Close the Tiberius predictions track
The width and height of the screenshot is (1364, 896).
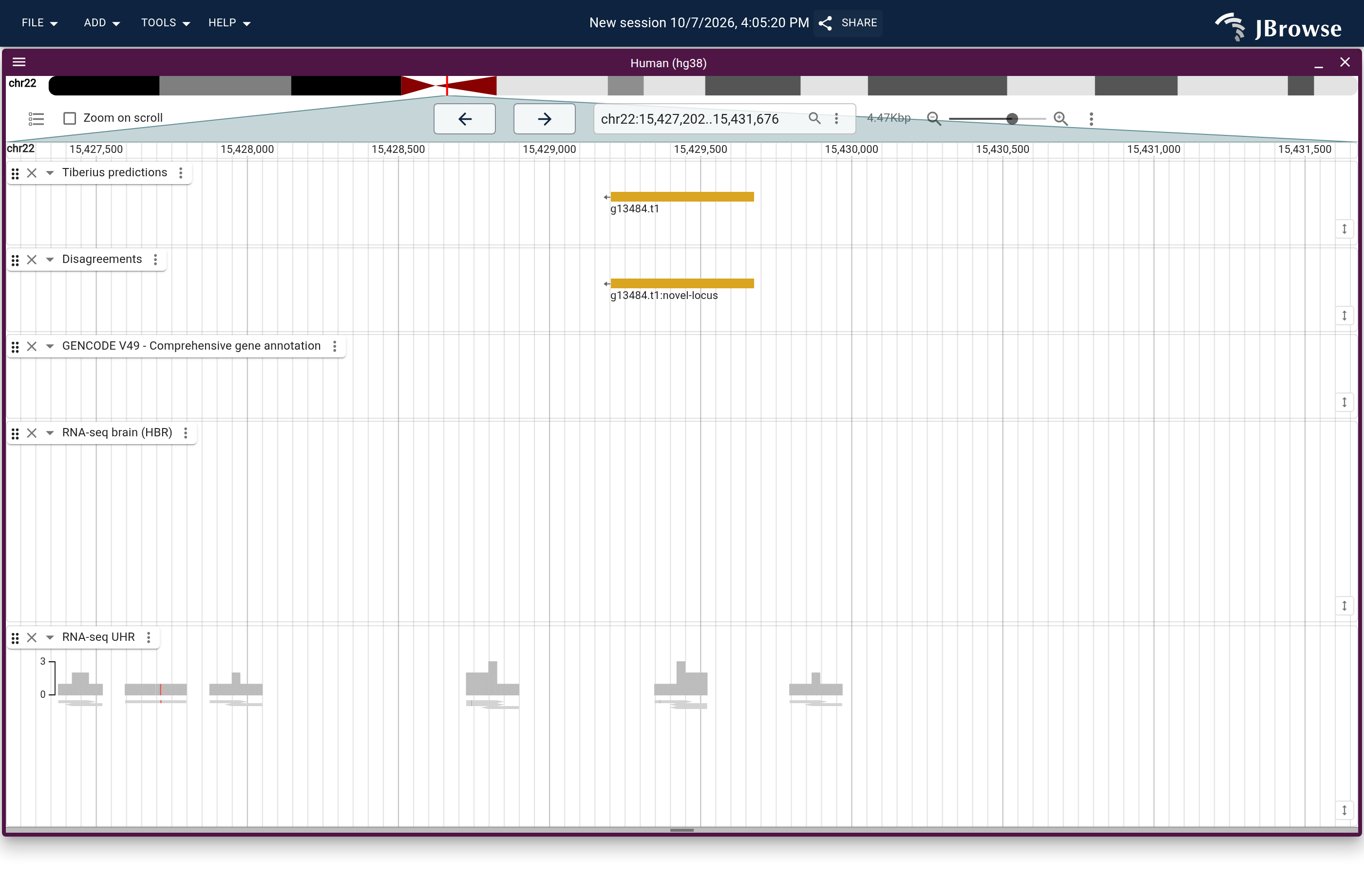pos(32,172)
